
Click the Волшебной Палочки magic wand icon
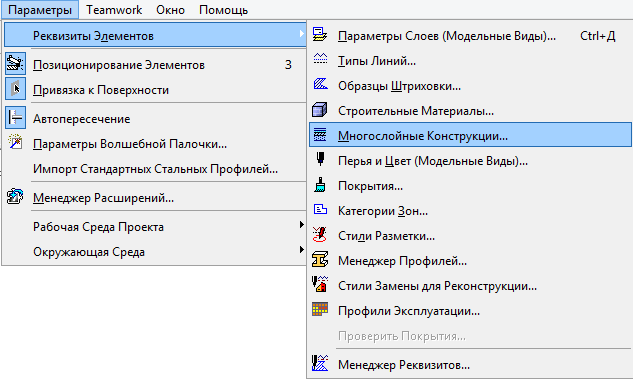coord(15,142)
